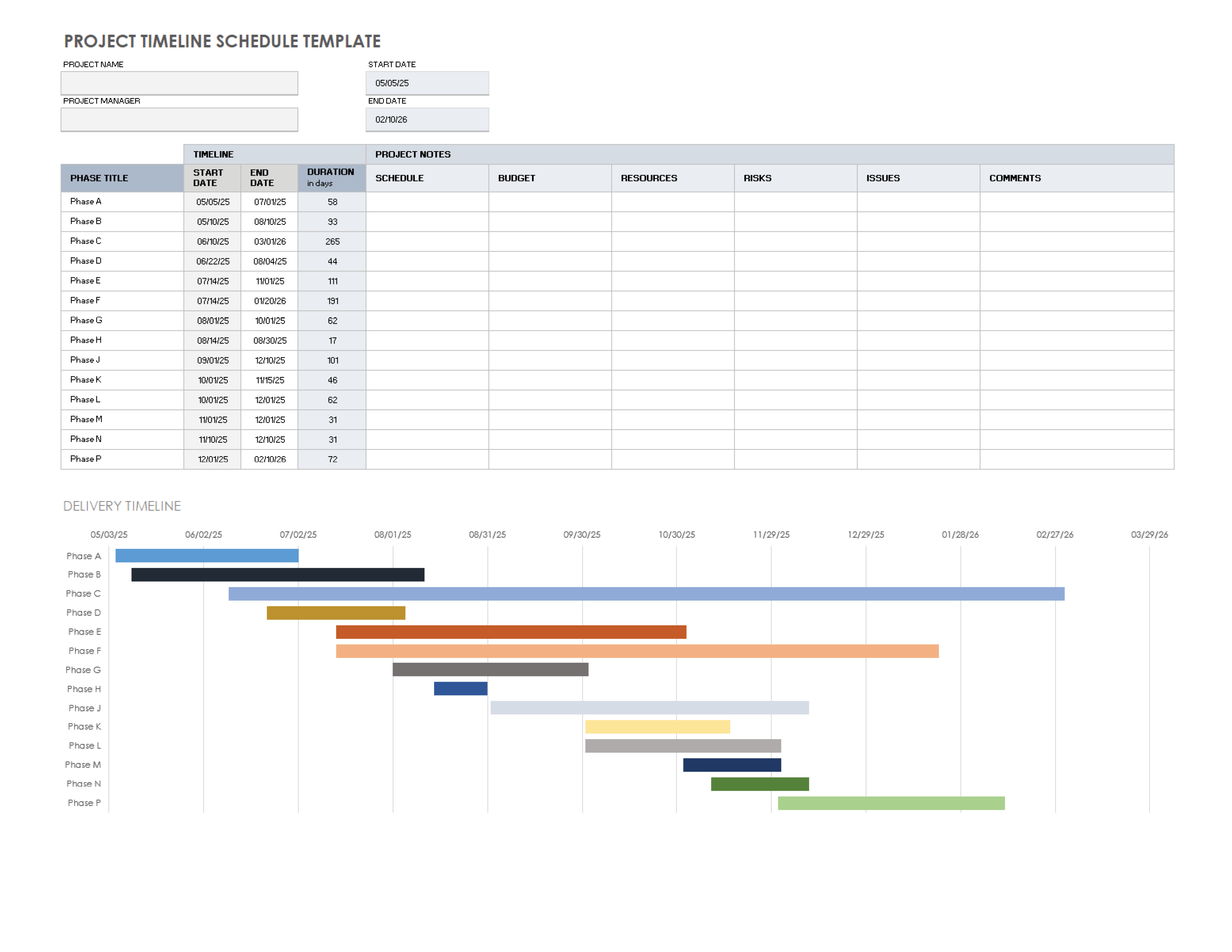
Task: Select Phase G table row title
Action: (x=122, y=320)
